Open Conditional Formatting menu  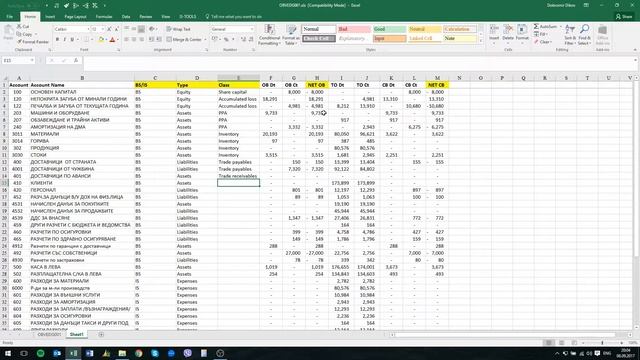269,34
